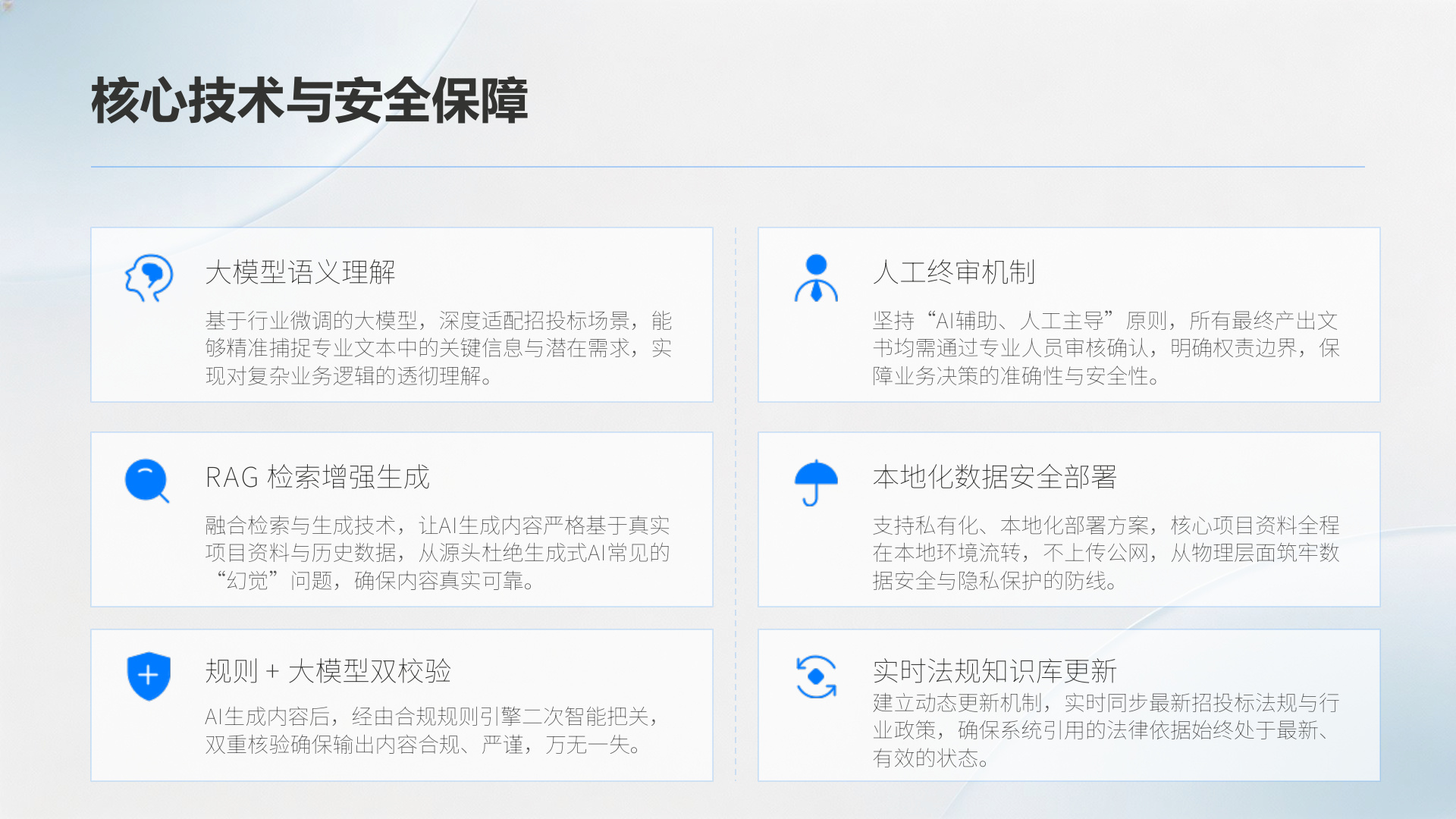Click the paragraph starting 基于行业微调的大模型

pos(438,348)
